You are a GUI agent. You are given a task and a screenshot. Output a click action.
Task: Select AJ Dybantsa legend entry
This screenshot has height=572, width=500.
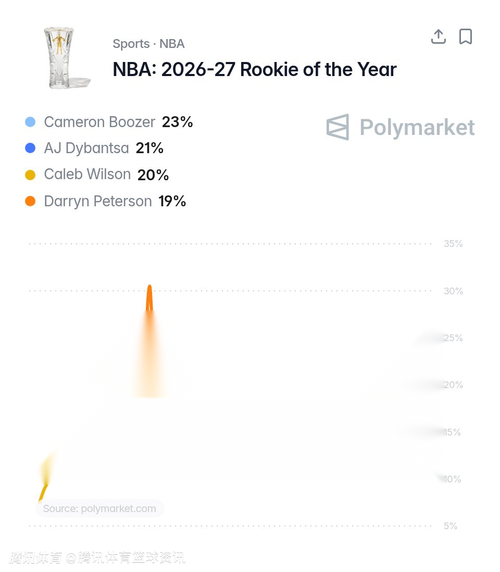(94, 148)
